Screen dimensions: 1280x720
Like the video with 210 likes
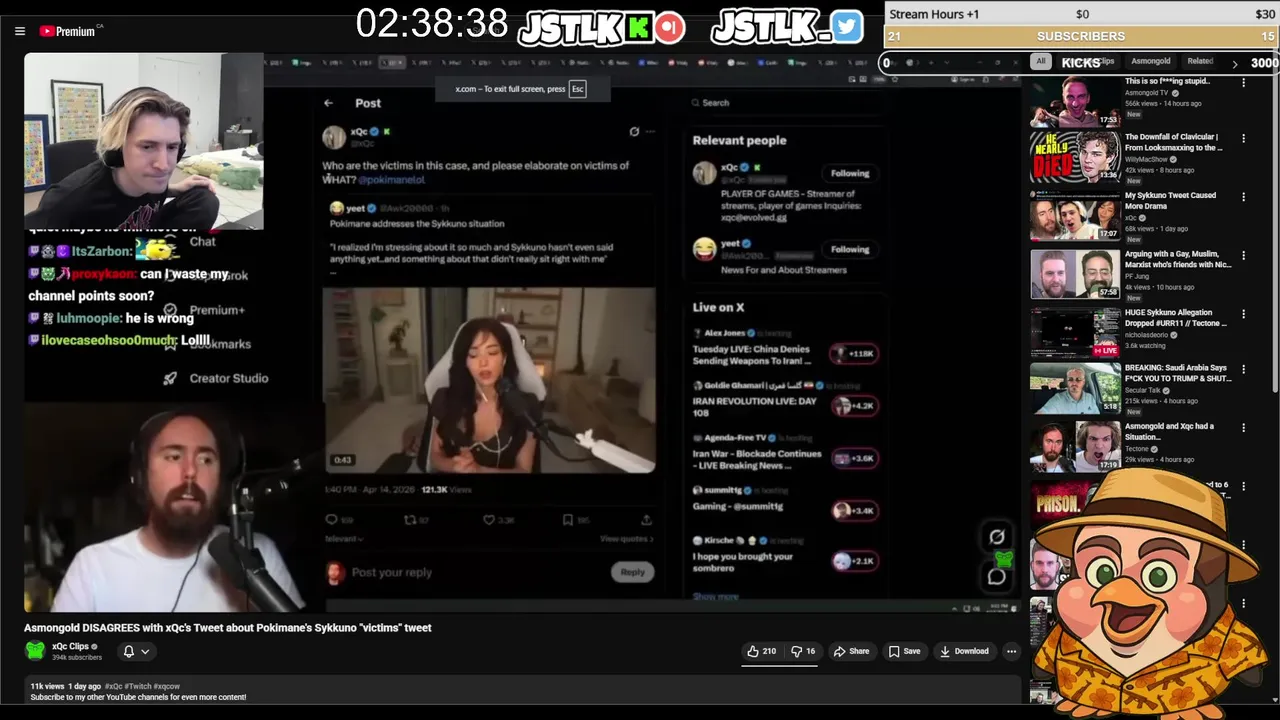click(x=762, y=651)
